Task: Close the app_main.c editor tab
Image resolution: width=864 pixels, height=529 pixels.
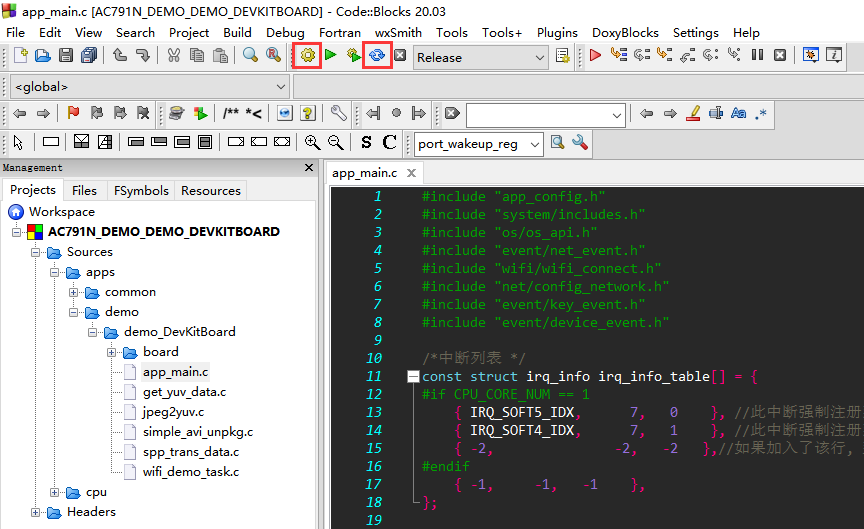Action: 411,173
